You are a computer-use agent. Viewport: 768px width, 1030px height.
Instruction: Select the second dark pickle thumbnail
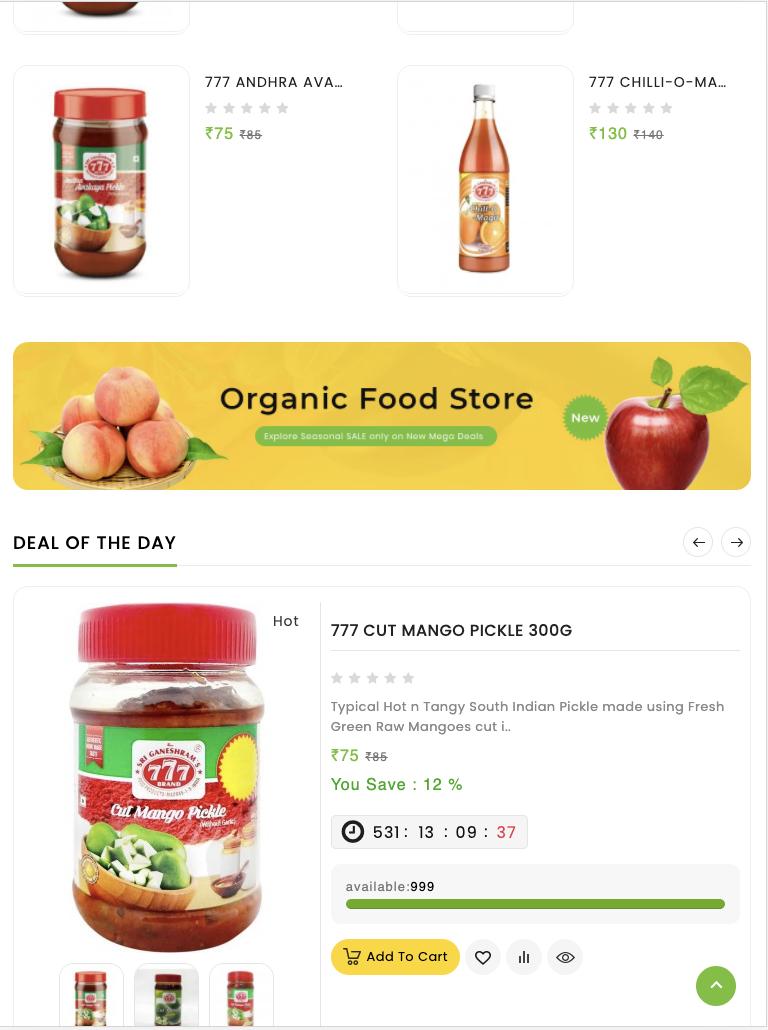tap(166, 995)
